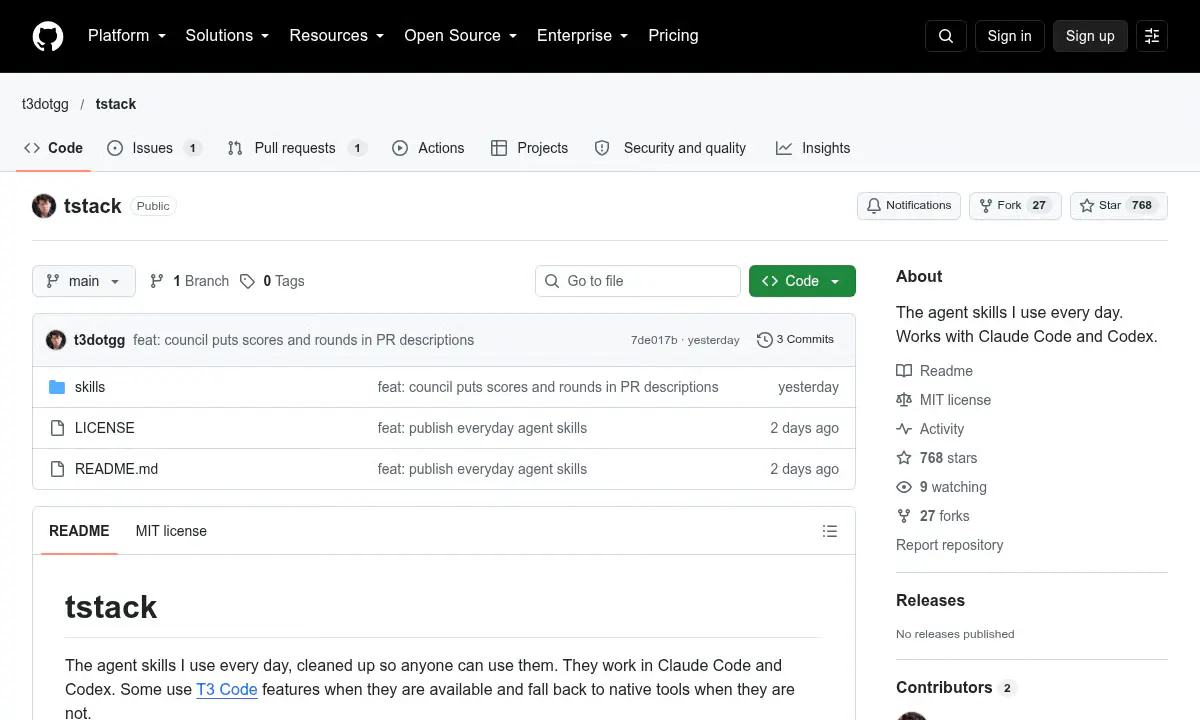
Task: Click the Go to file search field
Action: click(638, 281)
